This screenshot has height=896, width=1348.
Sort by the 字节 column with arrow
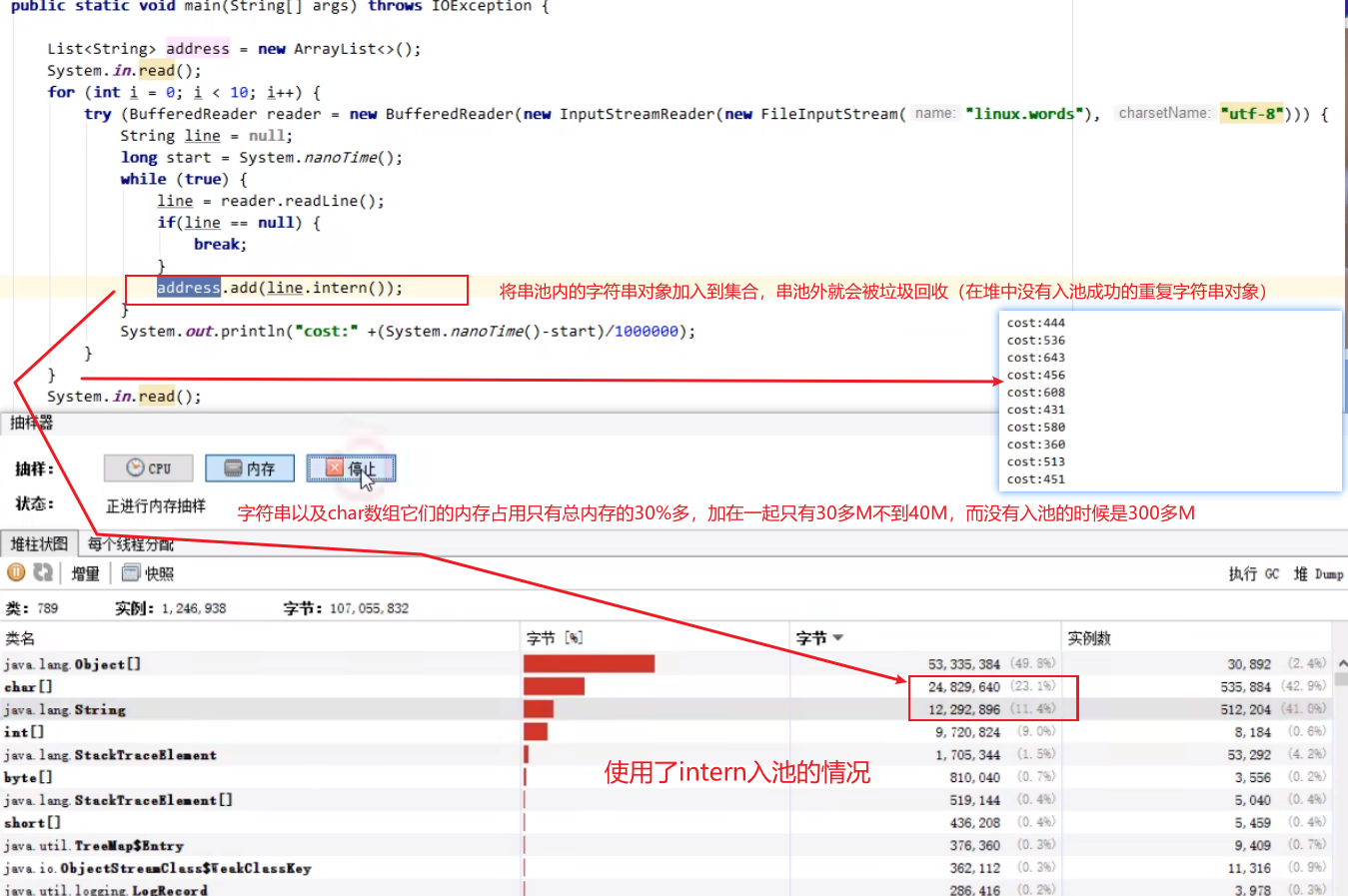click(x=819, y=638)
